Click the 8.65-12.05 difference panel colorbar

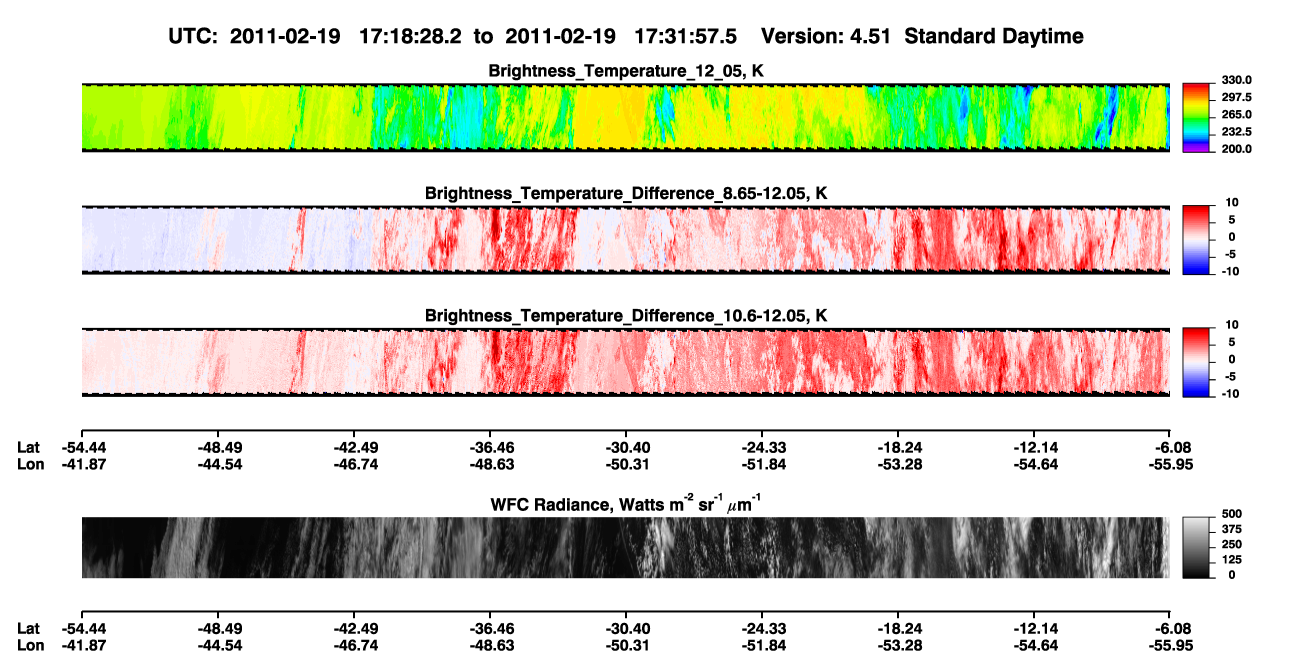pos(1196,239)
